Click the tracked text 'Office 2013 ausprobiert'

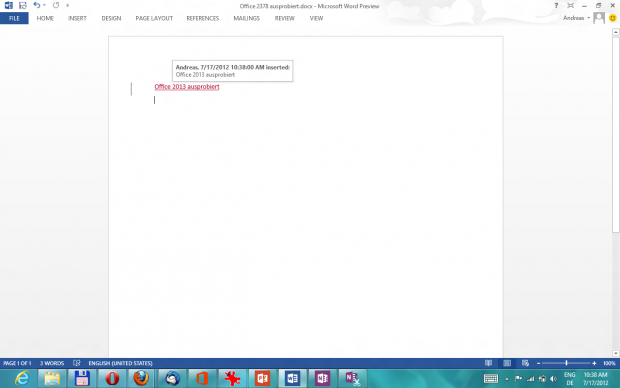(x=187, y=87)
